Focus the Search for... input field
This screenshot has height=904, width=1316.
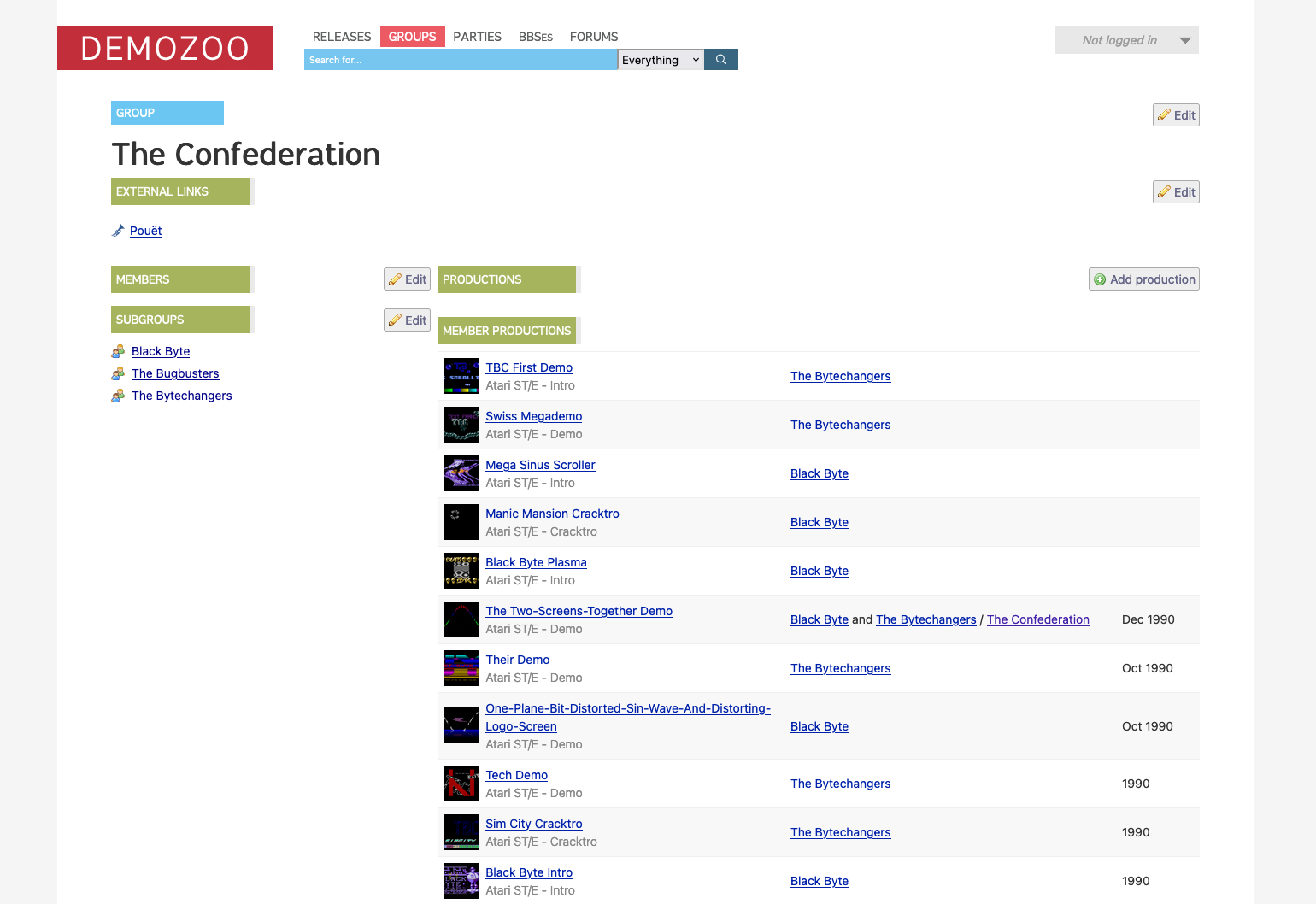(460, 60)
